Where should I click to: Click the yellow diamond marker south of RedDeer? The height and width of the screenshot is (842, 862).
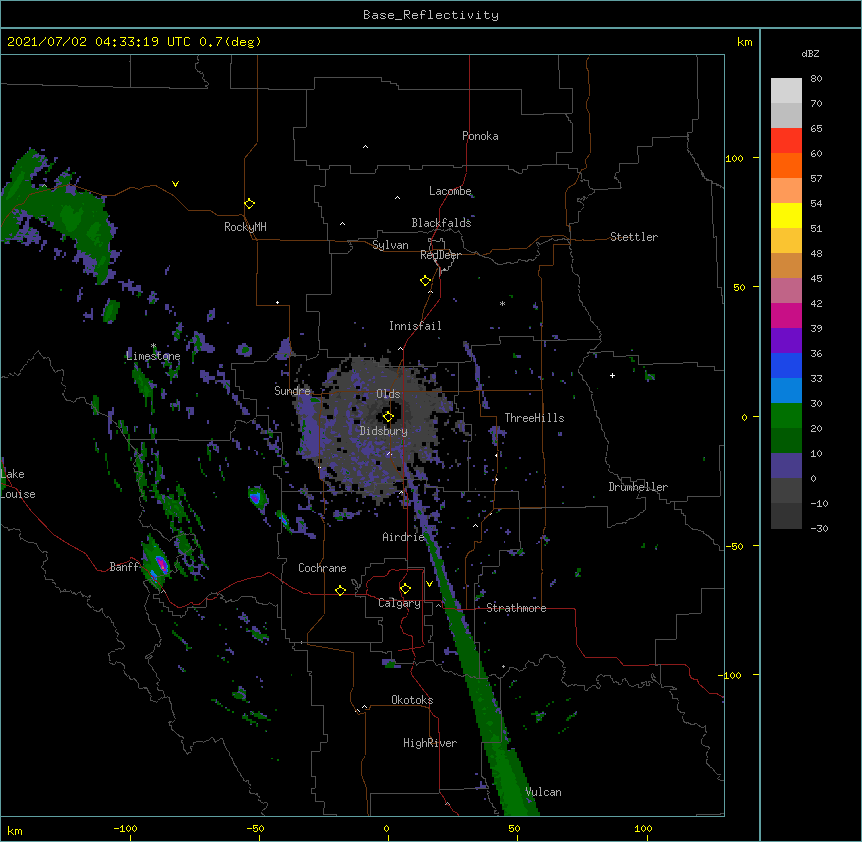click(426, 281)
